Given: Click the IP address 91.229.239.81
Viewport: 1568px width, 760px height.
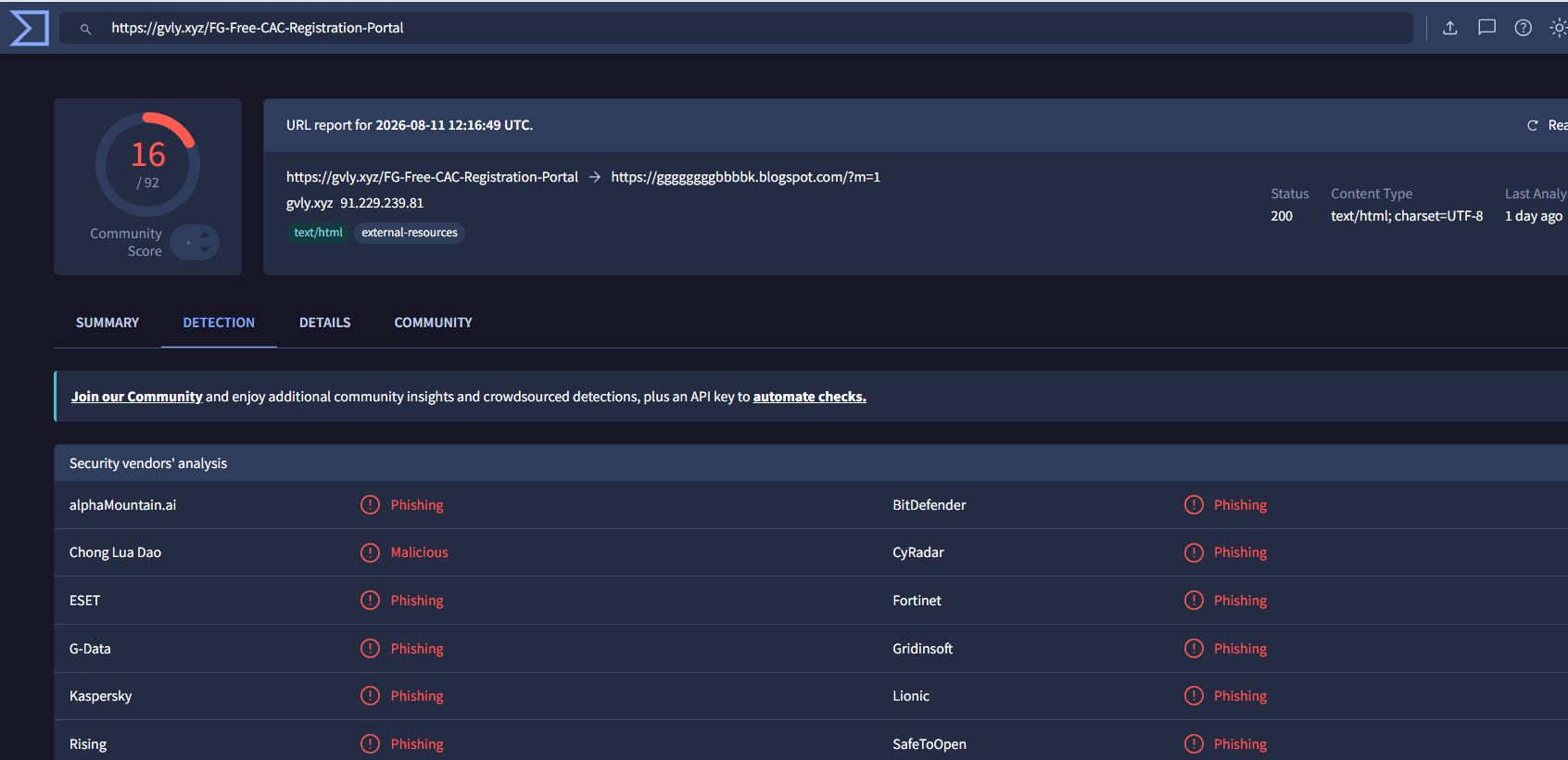Looking at the screenshot, I should click(382, 203).
